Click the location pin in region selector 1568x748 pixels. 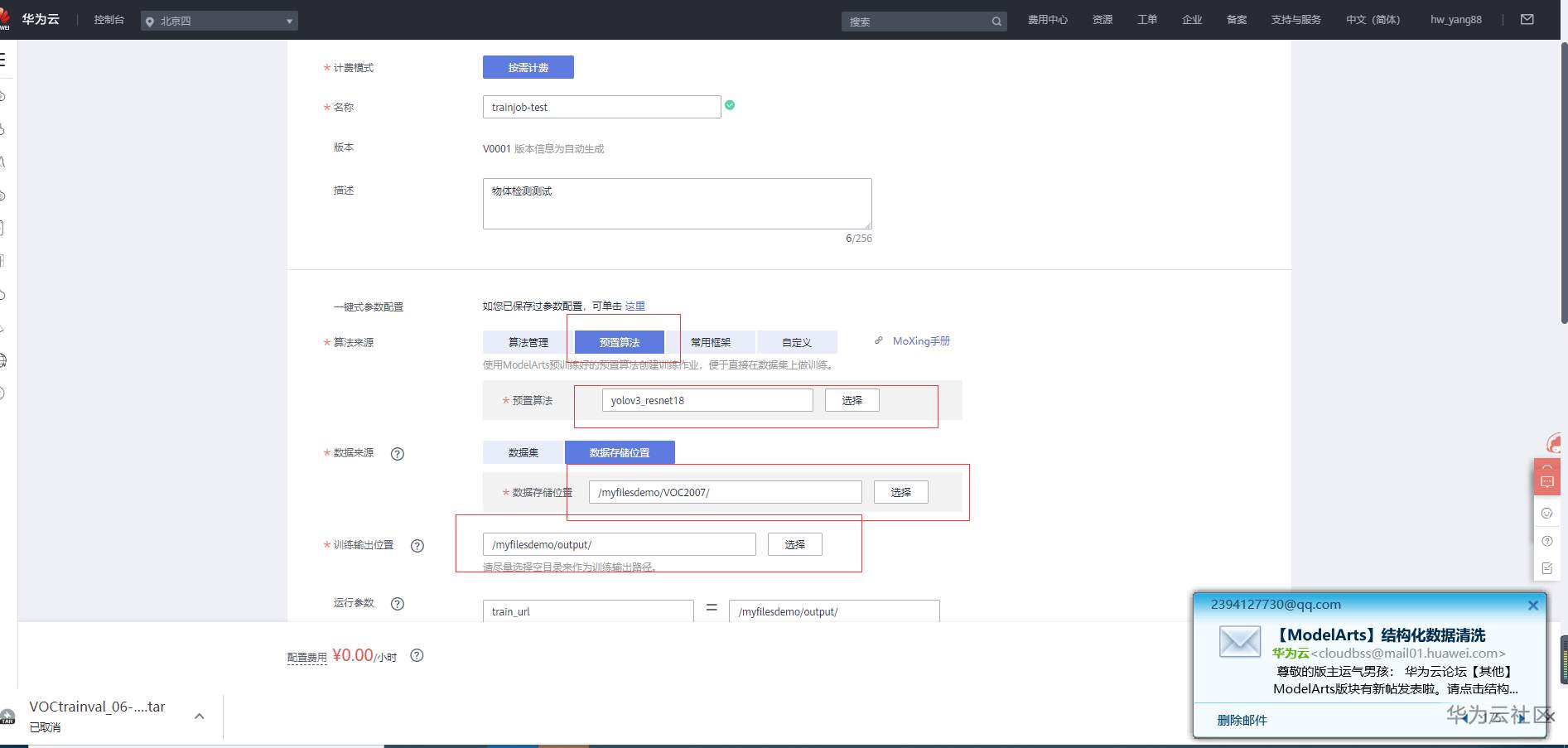(x=150, y=22)
